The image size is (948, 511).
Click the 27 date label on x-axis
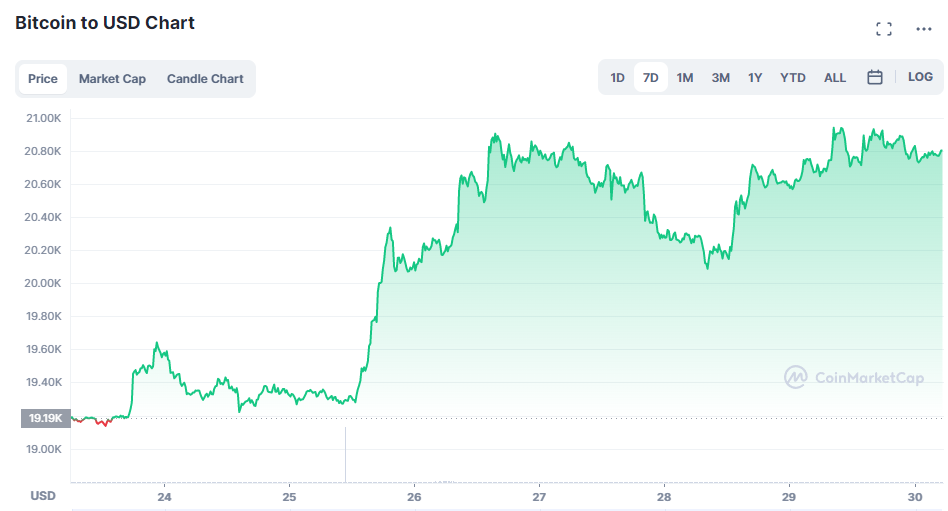539,497
